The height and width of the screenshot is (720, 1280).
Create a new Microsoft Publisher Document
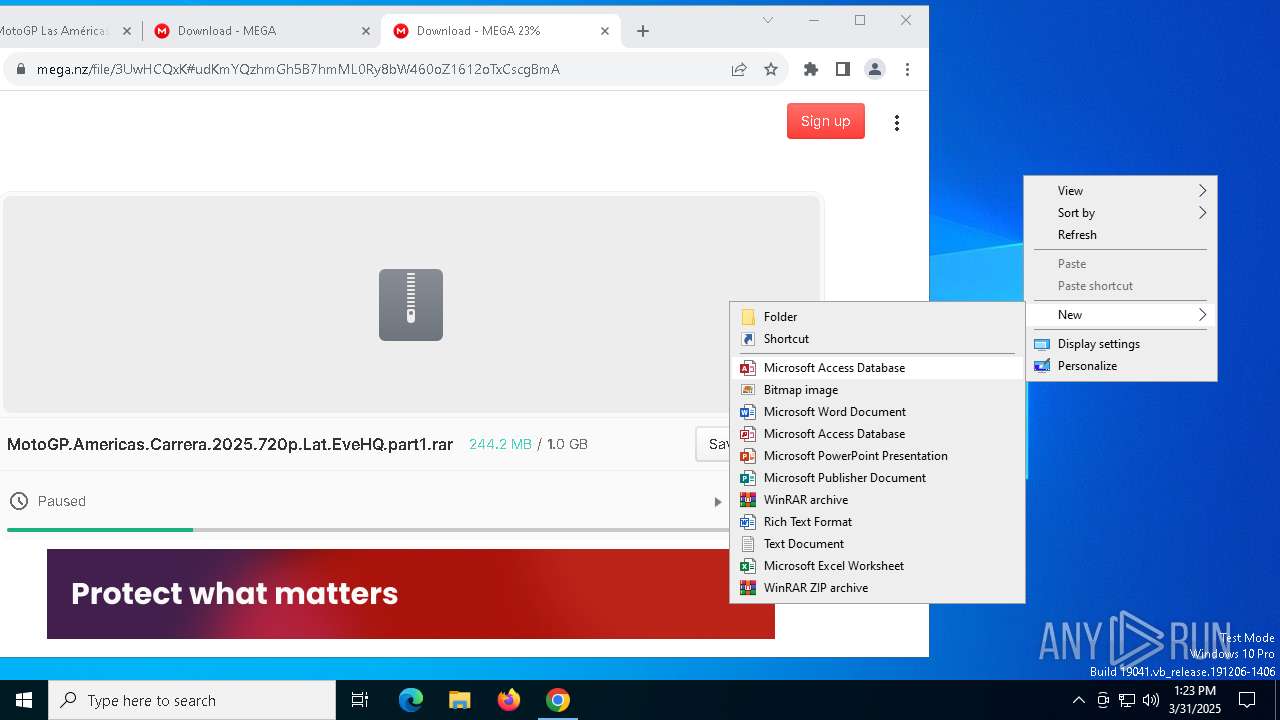877,478
